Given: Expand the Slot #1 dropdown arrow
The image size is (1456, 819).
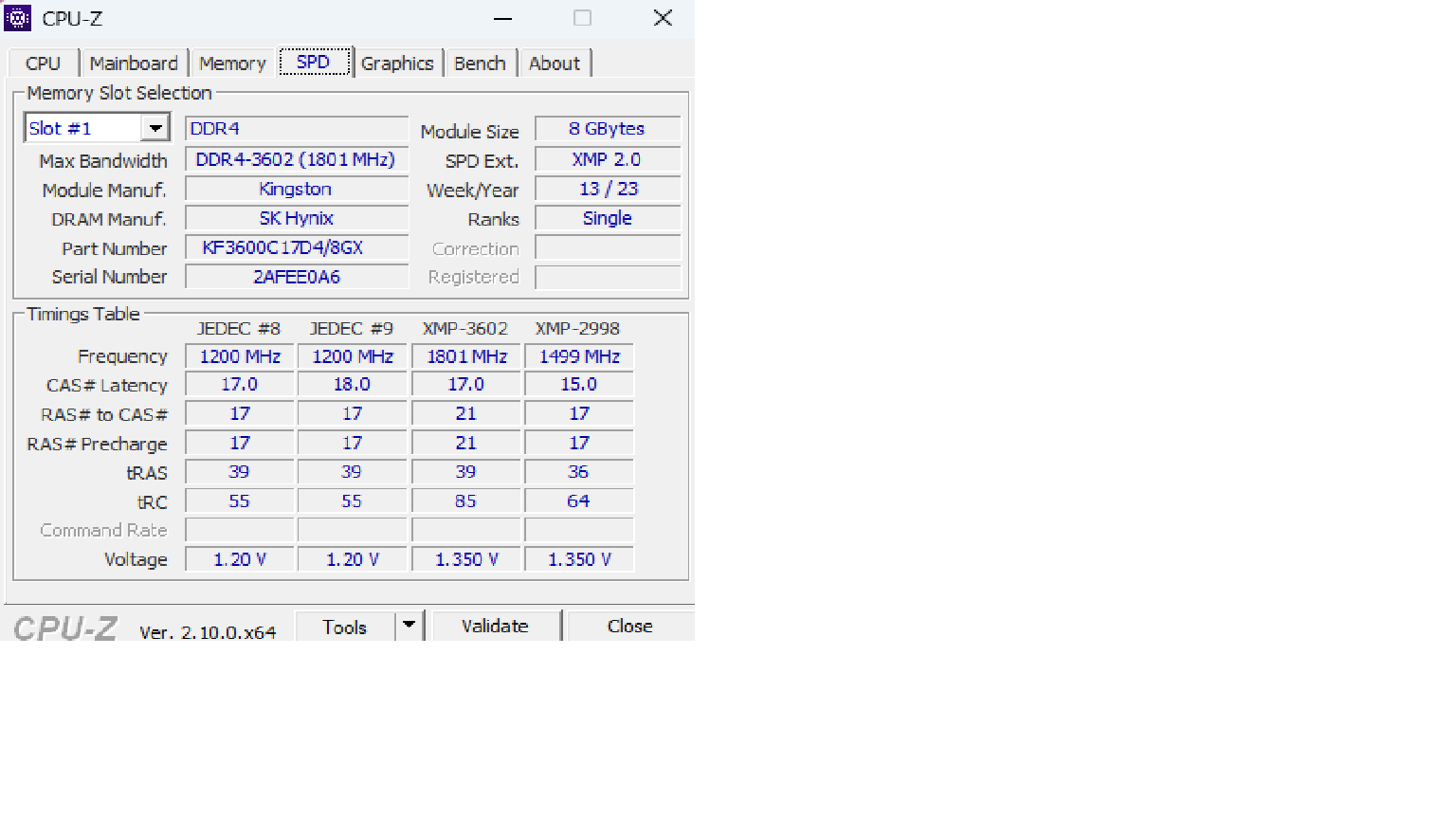Looking at the screenshot, I should (x=155, y=128).
